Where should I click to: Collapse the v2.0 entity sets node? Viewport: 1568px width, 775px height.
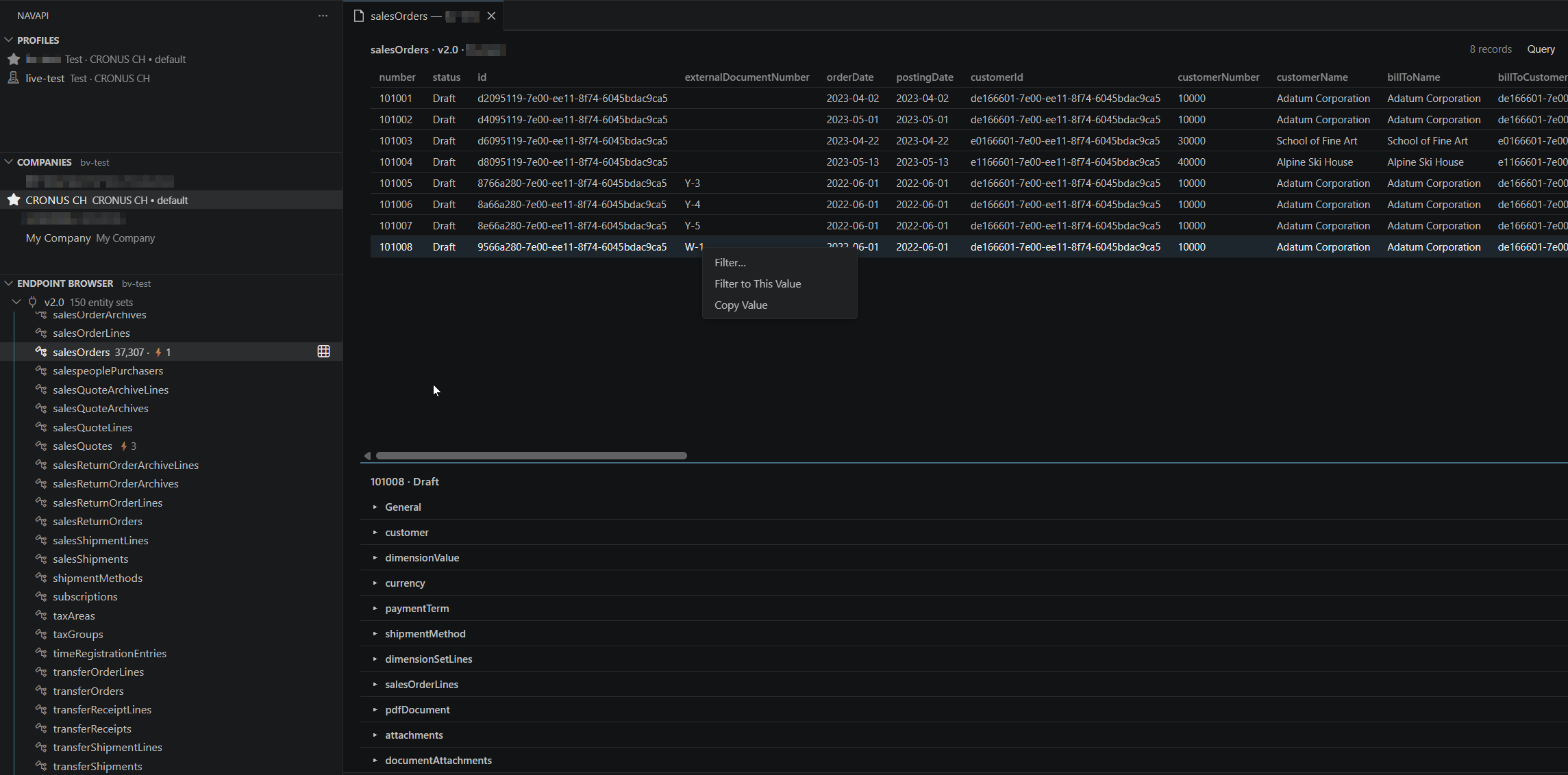16,302
